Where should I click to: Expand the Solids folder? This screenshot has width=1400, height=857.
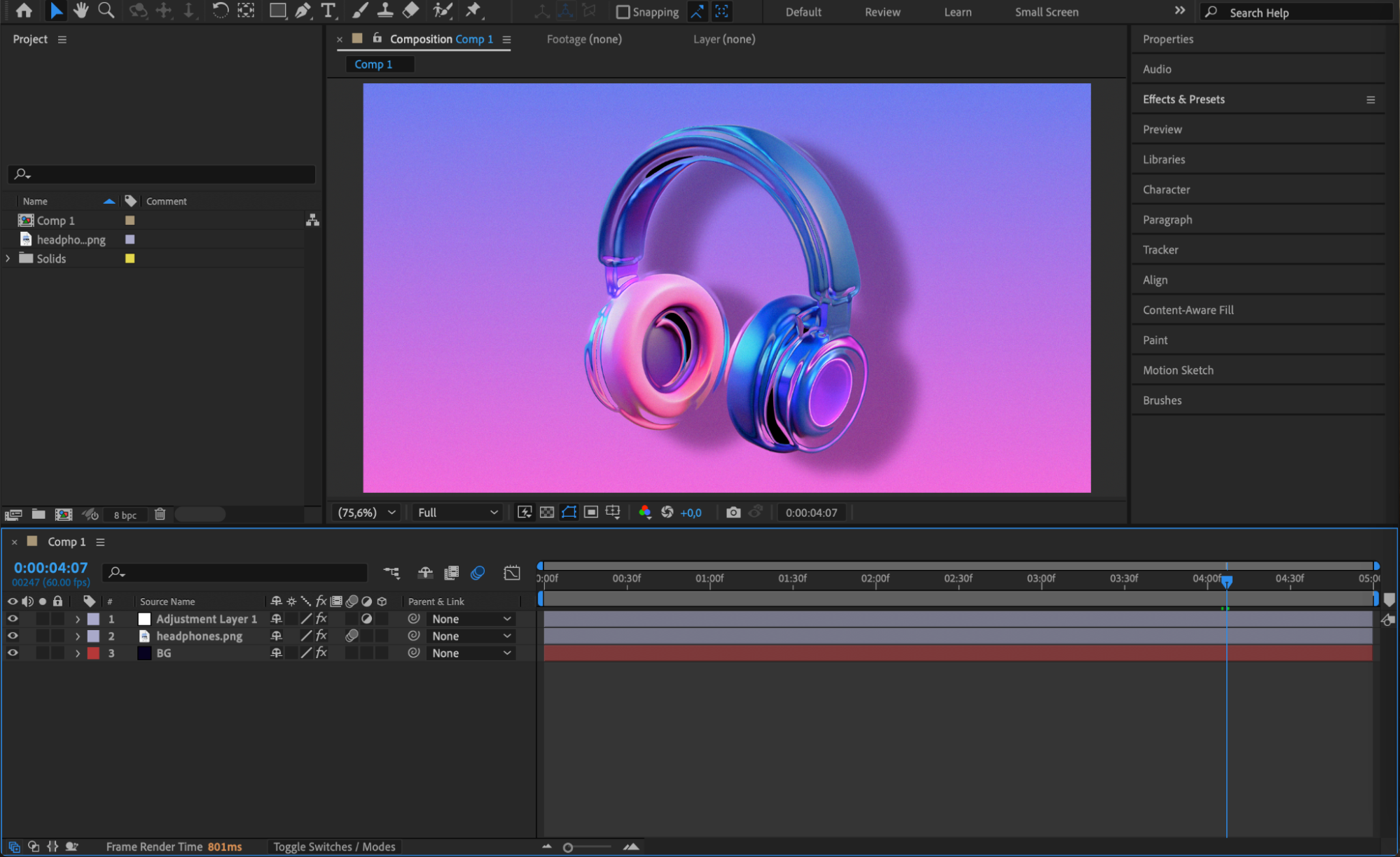[8, 258]
